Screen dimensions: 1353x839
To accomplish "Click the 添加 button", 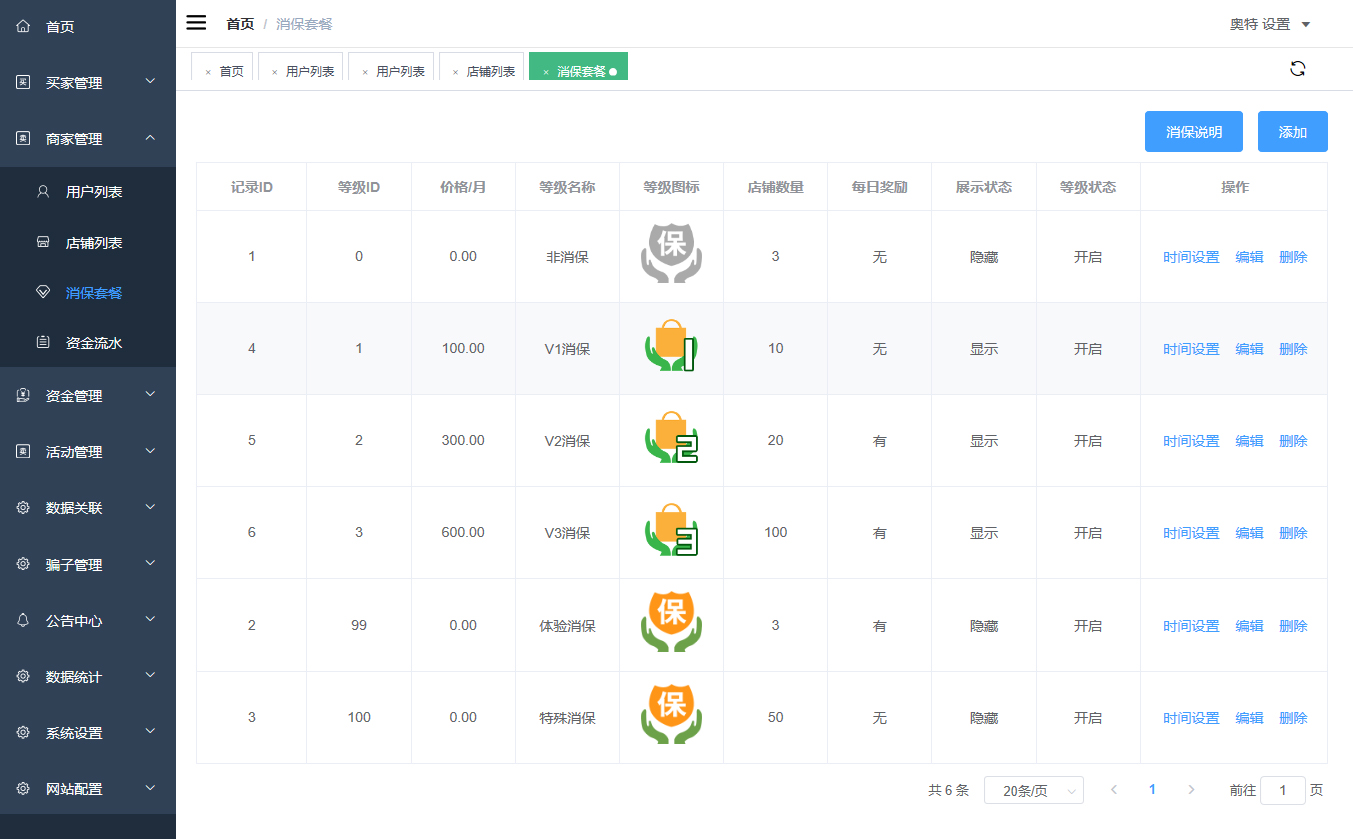I will pos(1292,132).
